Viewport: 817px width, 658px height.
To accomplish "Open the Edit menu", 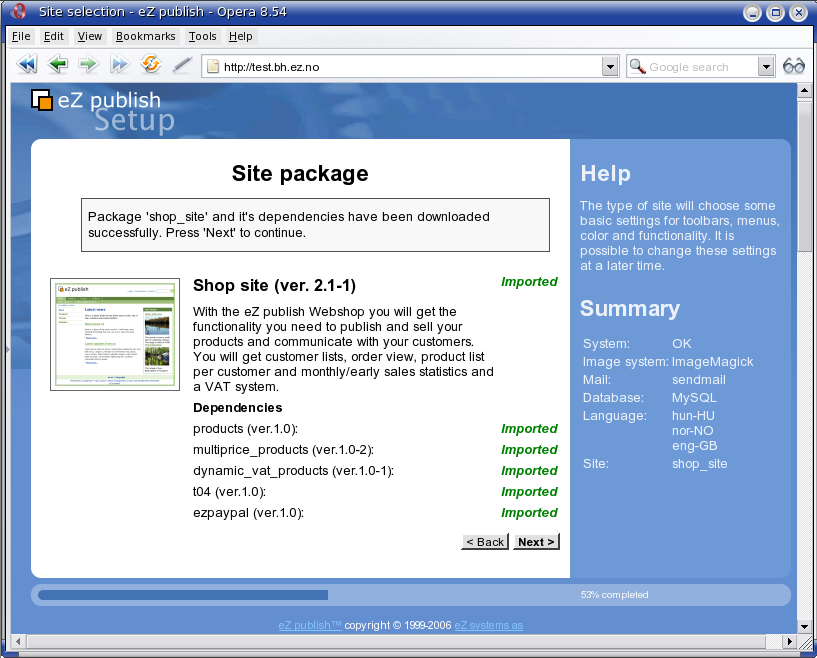I will (54, 36).
